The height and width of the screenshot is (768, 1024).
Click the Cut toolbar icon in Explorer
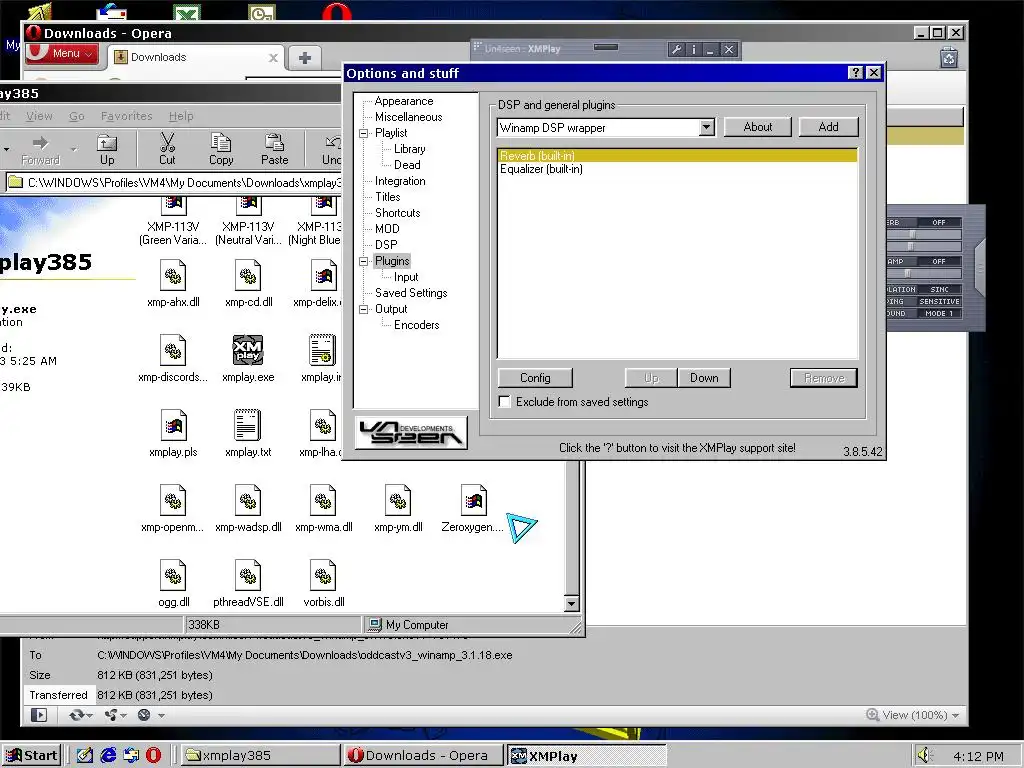[x=167, y=149]
